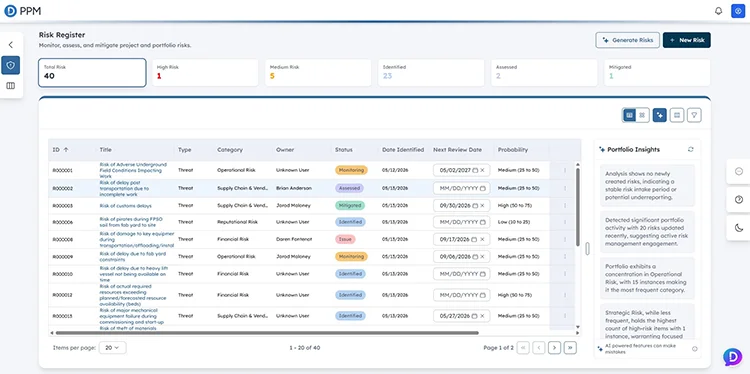Click Generate Risks button
Image resolution: width=750 pixels, height=374 pixels.
point(628,40)
